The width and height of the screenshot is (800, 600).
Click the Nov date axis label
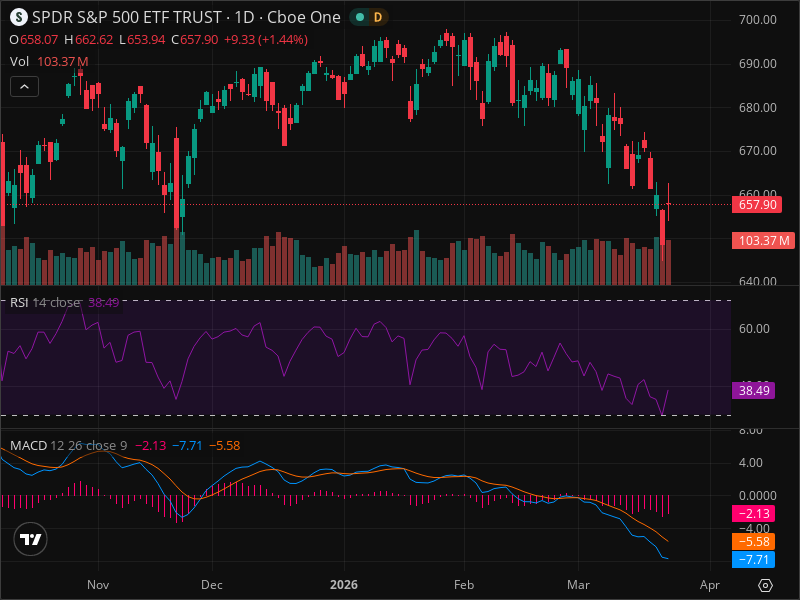[x=98, y=585]
